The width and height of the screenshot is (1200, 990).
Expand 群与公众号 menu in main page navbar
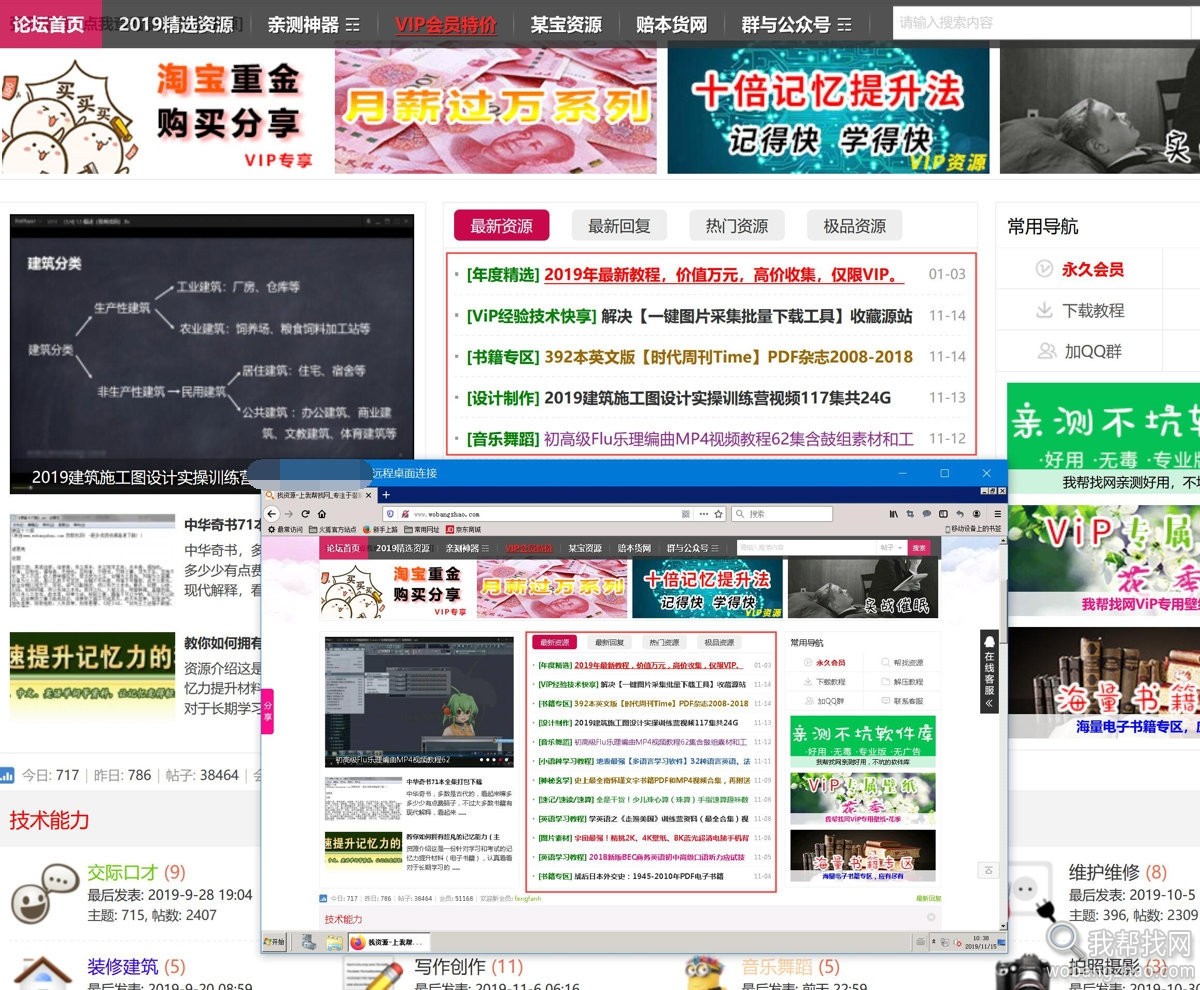tap(844, 25)
